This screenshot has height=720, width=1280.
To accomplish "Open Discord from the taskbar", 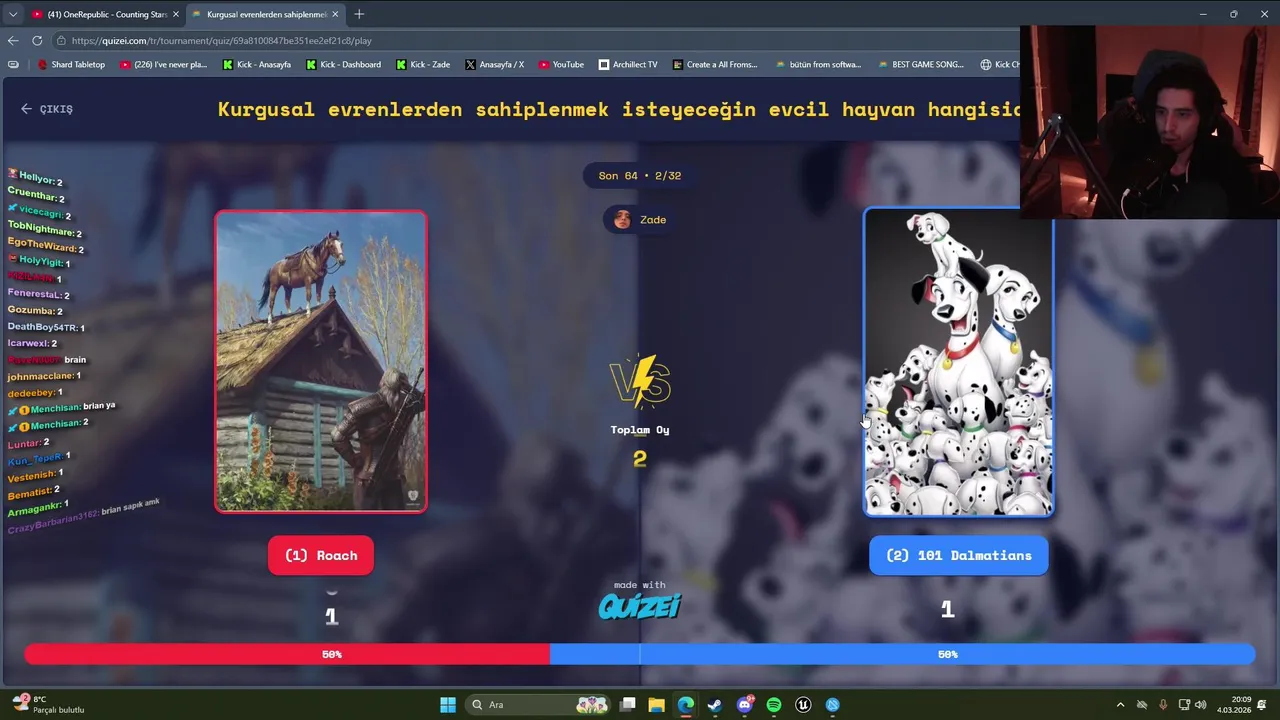I will 745,705.
